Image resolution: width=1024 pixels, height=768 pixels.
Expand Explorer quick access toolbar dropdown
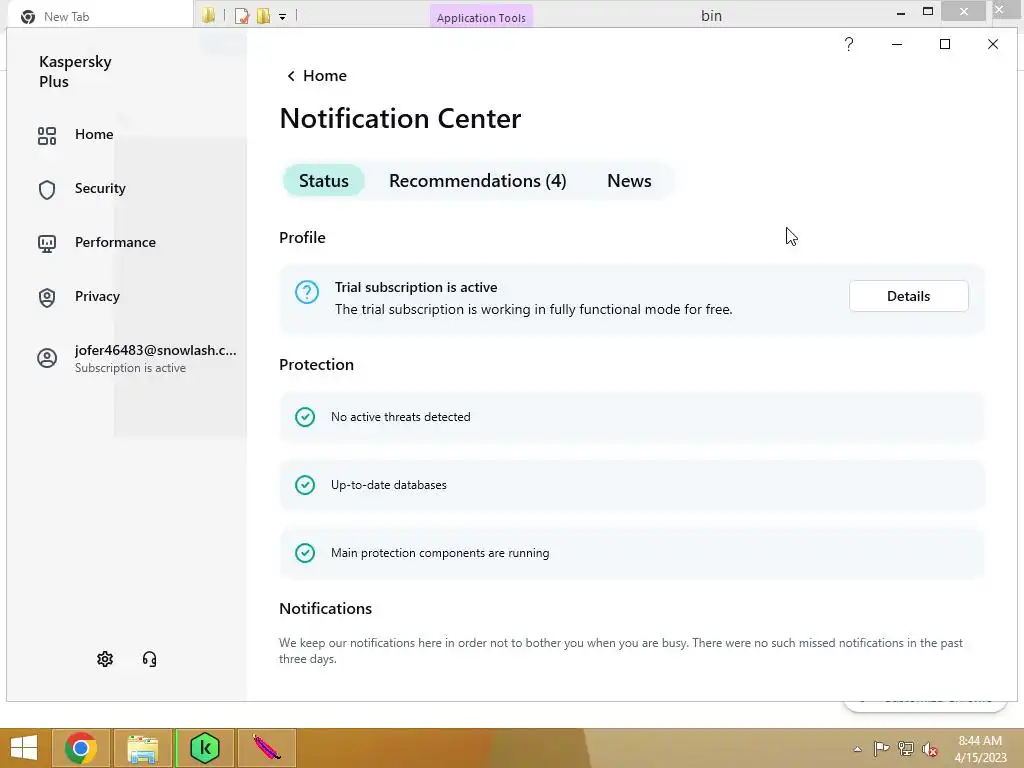coord(283,17)
